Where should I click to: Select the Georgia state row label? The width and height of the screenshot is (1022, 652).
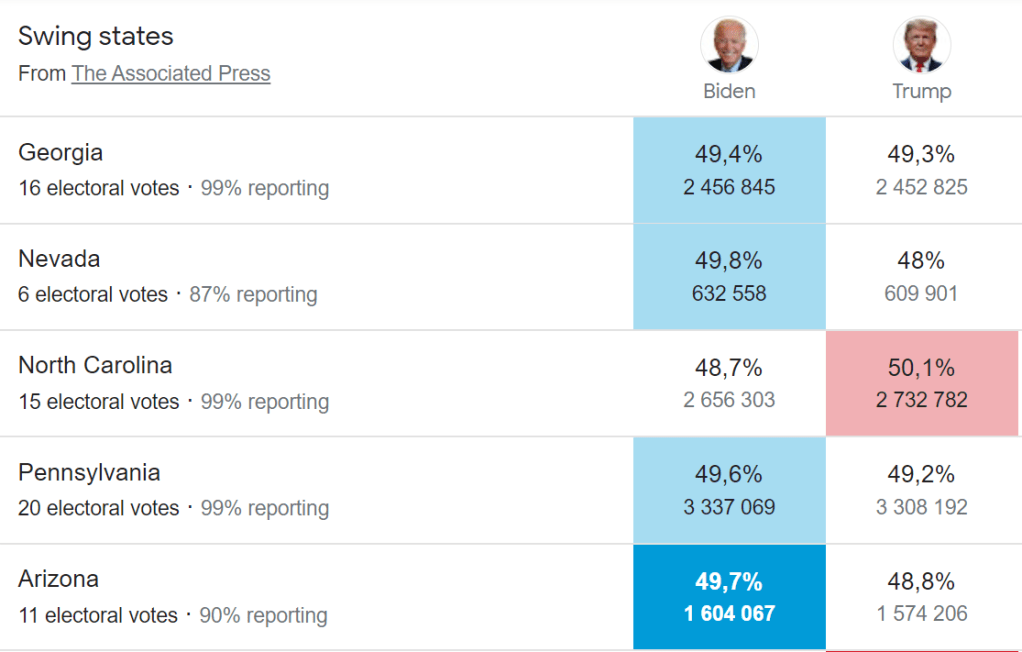click(61, 152)
